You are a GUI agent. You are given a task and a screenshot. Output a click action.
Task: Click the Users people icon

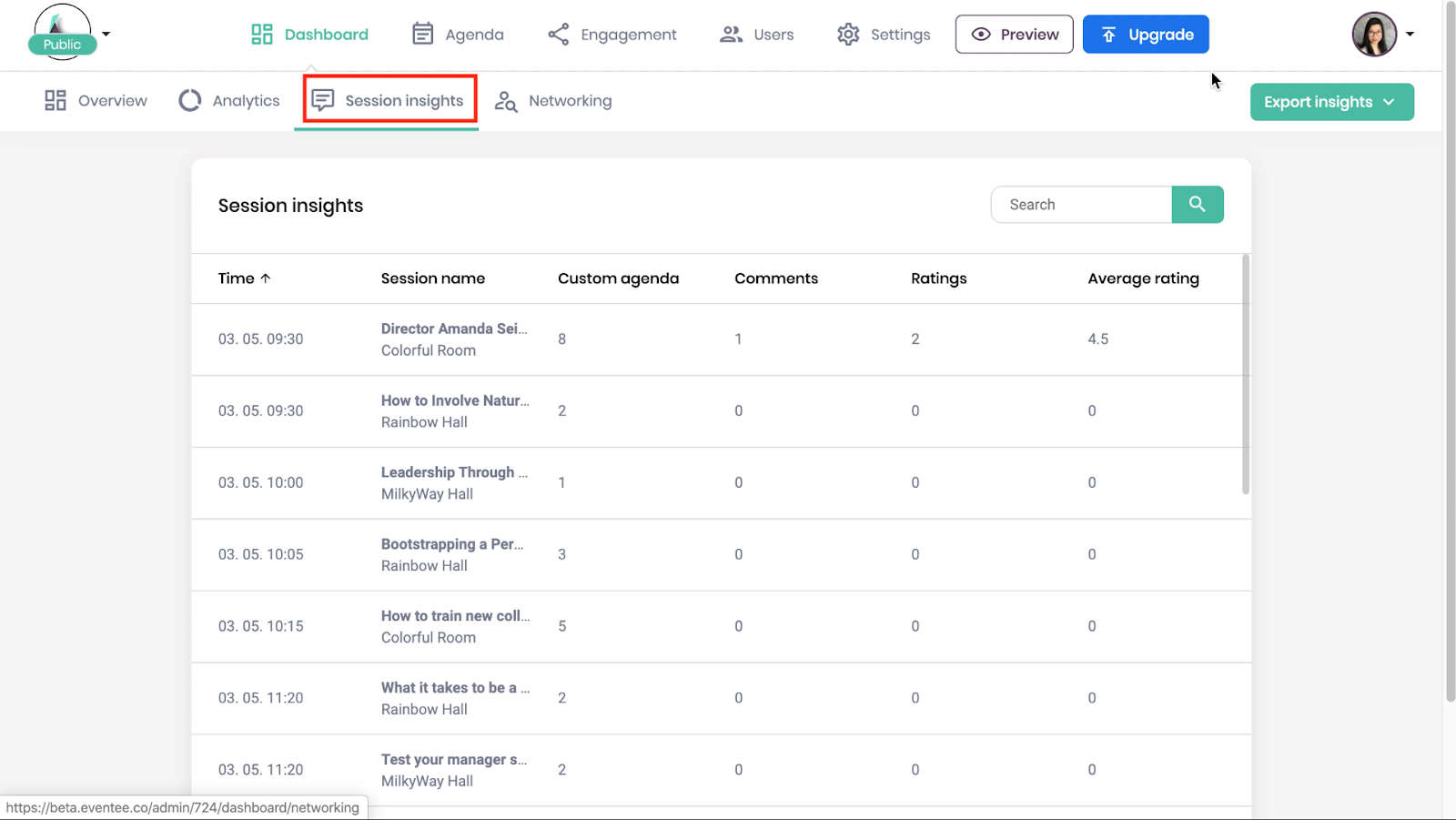point(731,35)
